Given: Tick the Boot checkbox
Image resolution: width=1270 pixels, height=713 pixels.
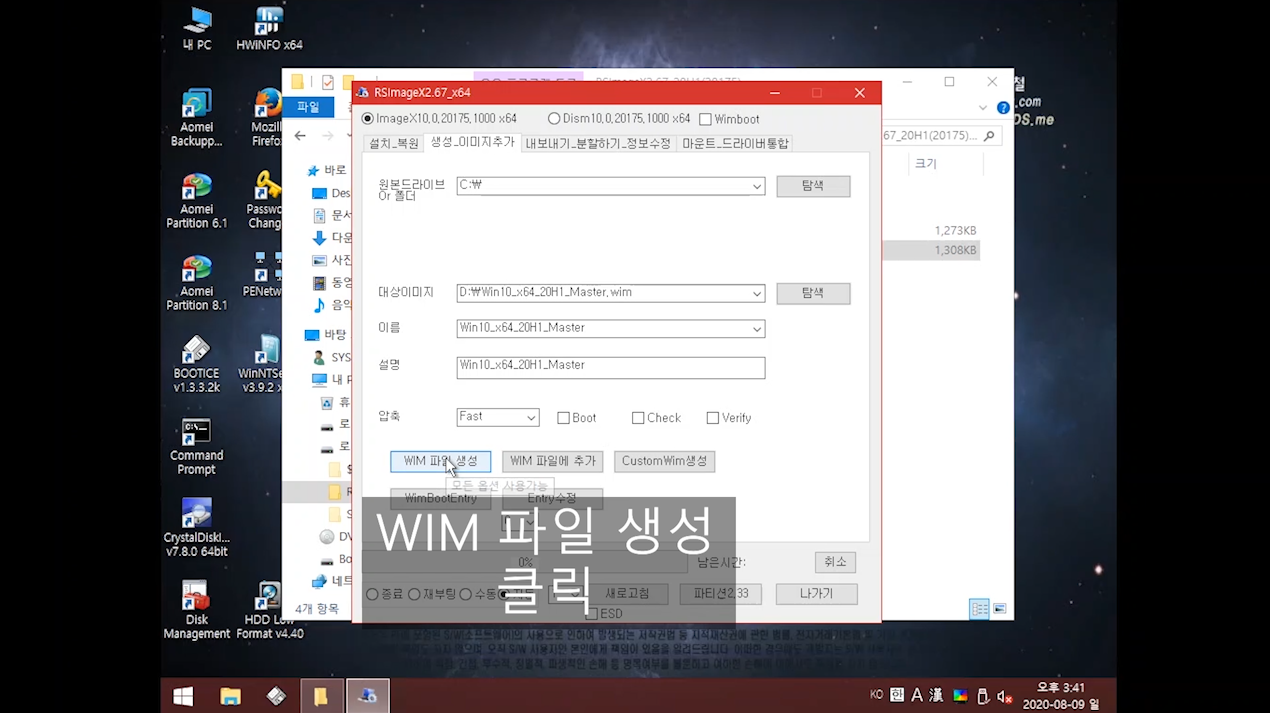Looking at the screenshot, I should pyautogui.click(x=563, y=418).
